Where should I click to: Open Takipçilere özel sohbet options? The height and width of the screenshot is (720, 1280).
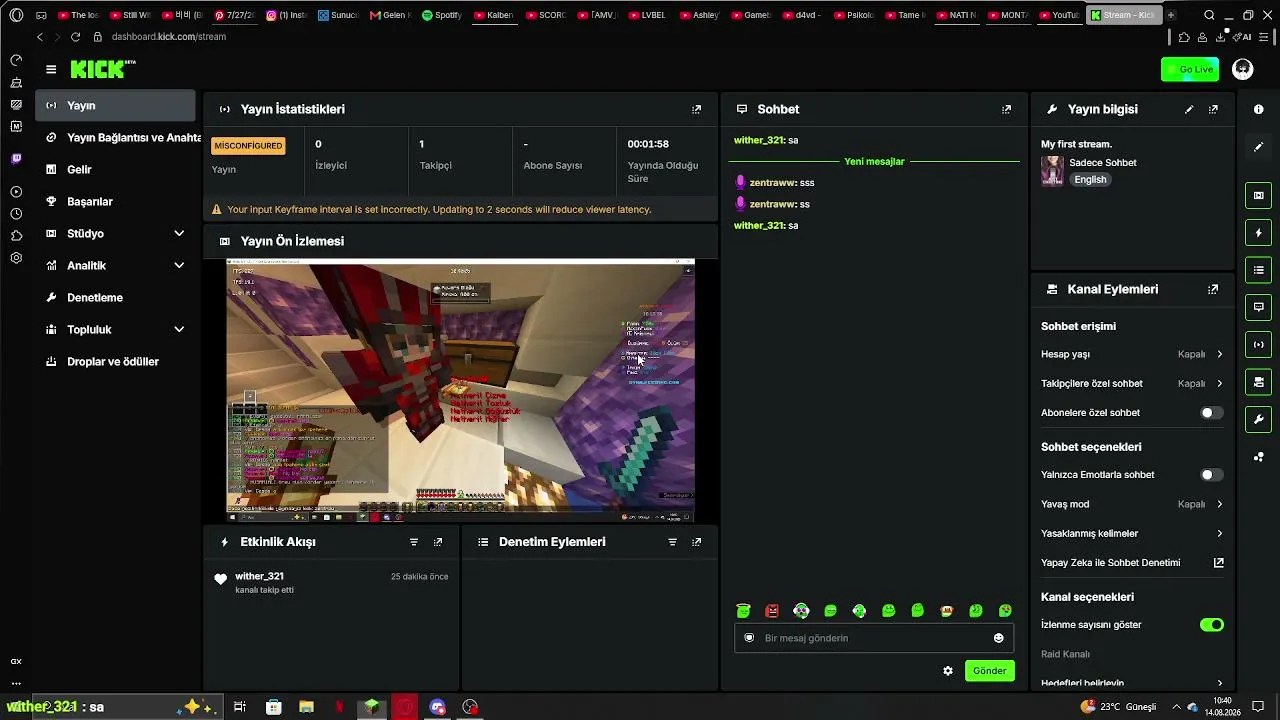click(1132, 384)
